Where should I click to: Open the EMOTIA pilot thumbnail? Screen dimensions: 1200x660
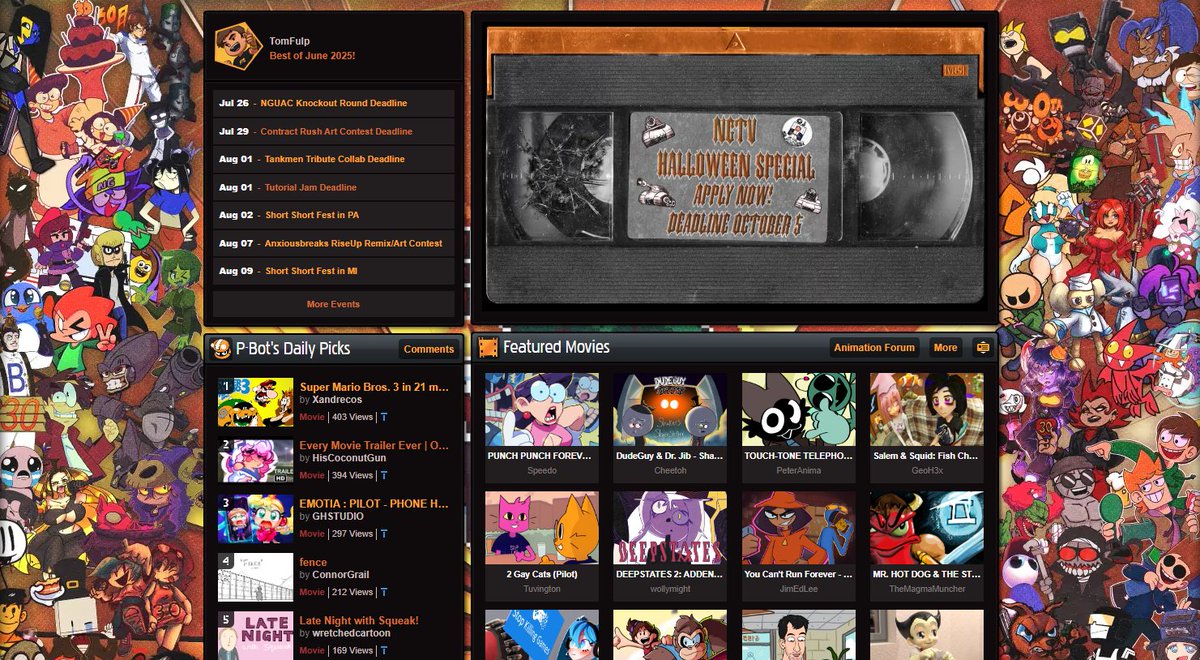(x=256, y=519)
